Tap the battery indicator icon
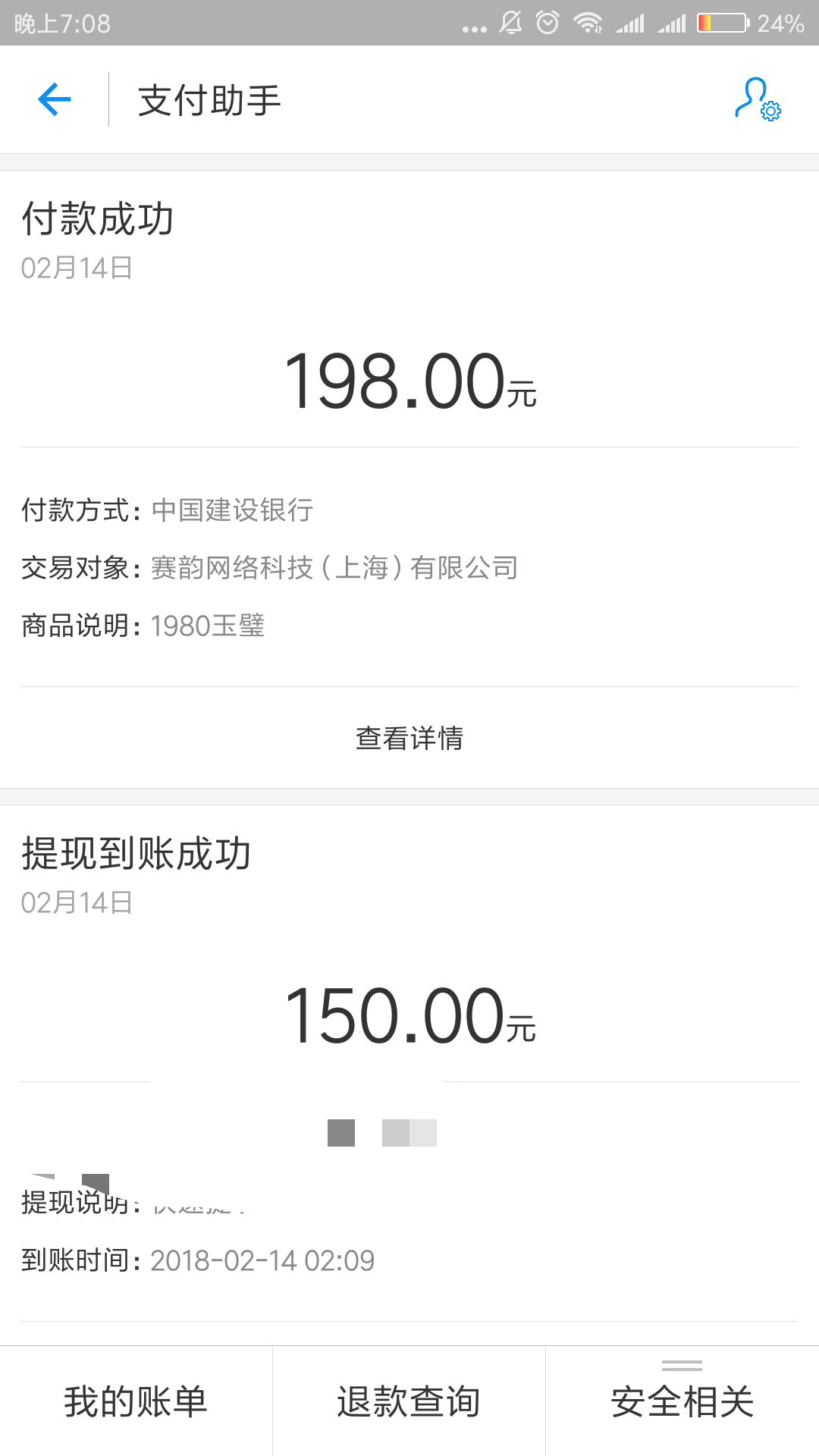This screenshot has width=819, height=1456. (723, 23)
